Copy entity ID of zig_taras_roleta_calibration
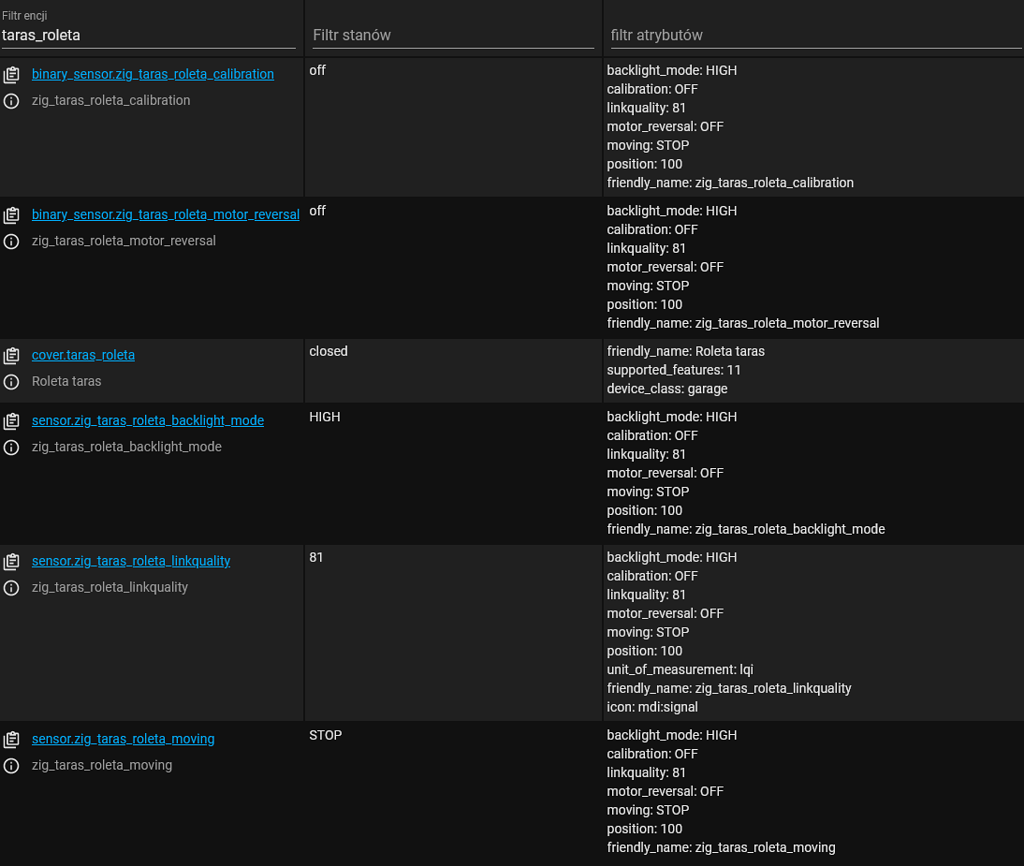Image resolution: width=1024 pixels, height=866 pixels. [11, 75]
